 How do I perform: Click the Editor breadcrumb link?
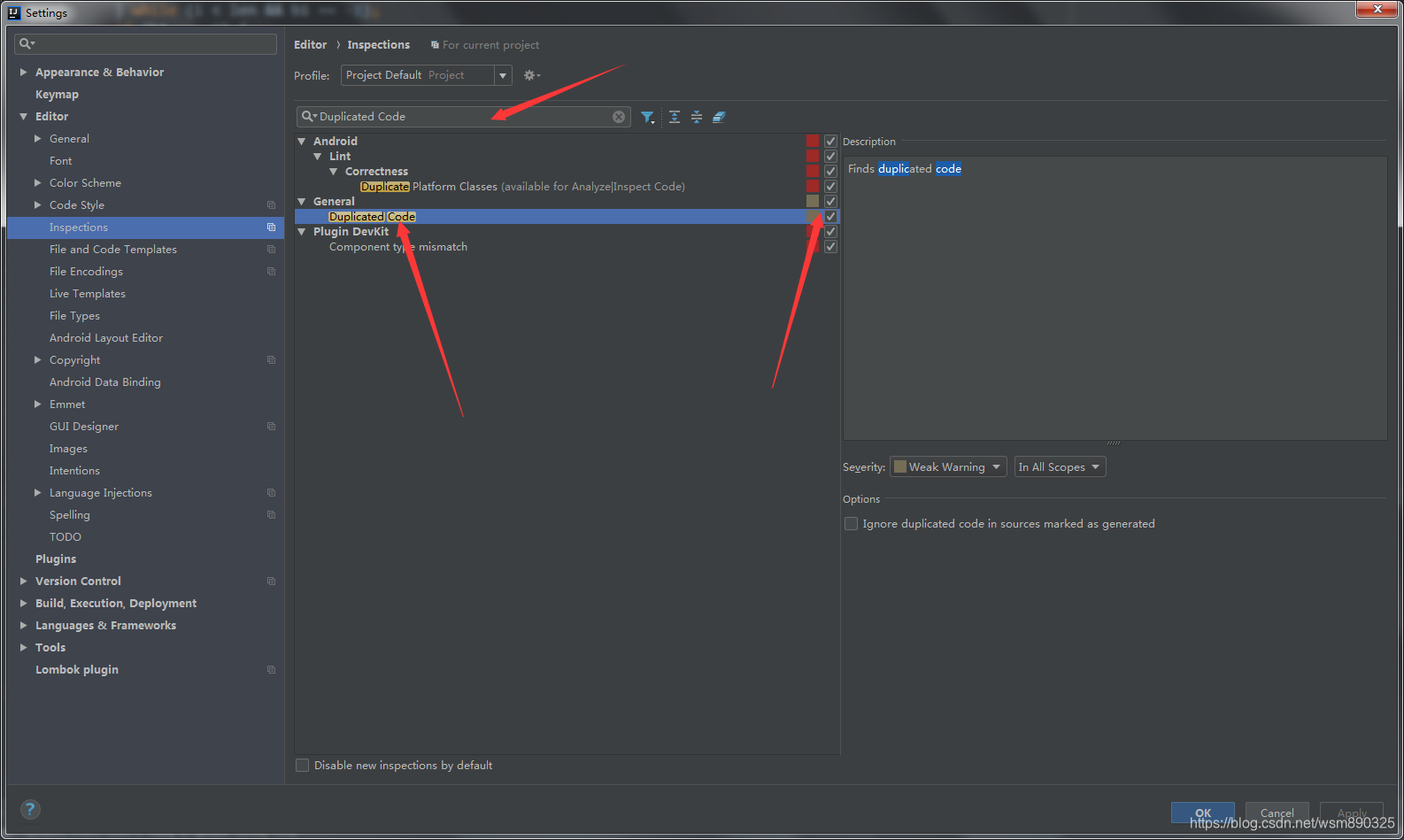(310, 45)
